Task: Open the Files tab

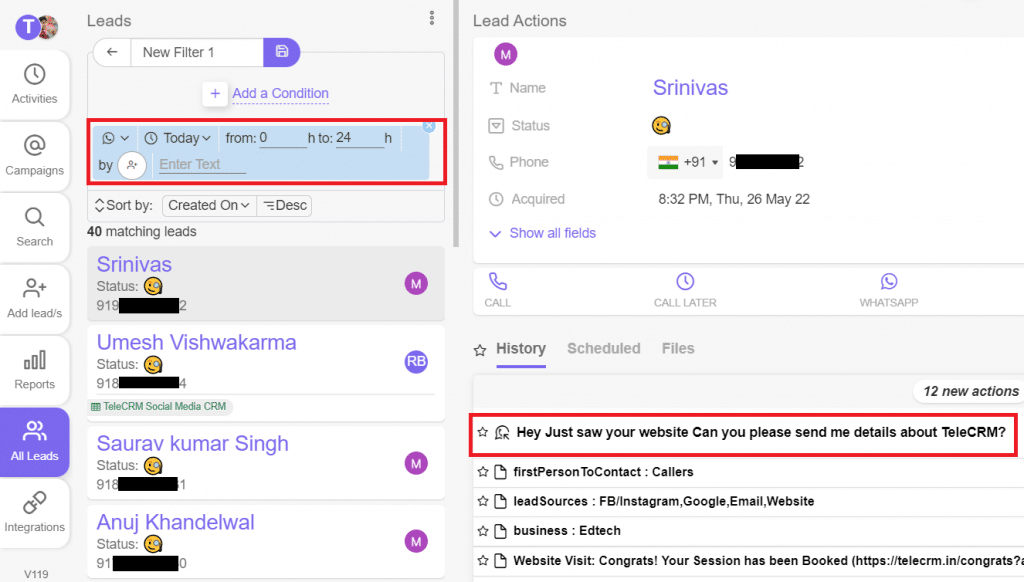Action: click(x=678, y=348)
